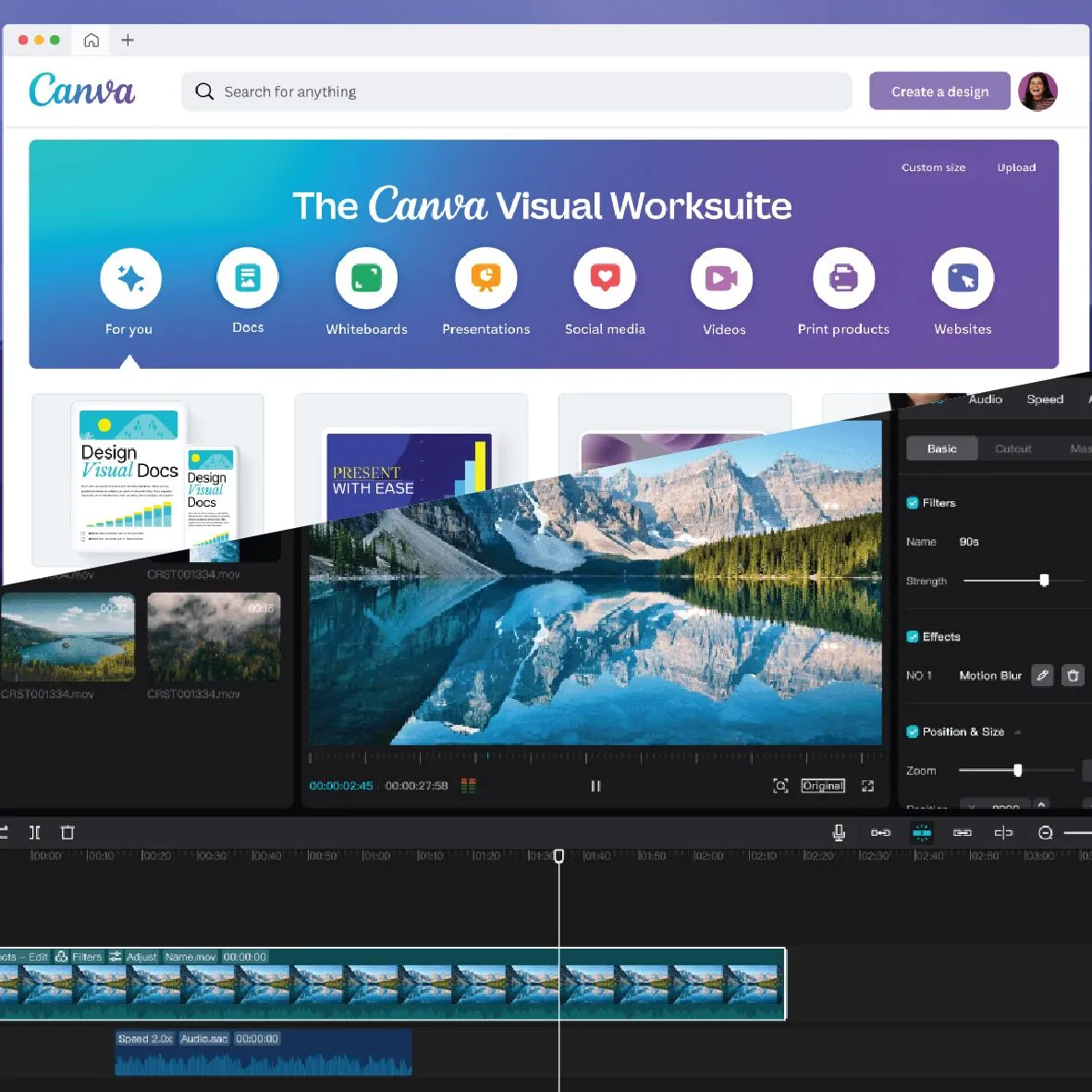
Task: Pause the video preview playback
Action: click(595, 785)
